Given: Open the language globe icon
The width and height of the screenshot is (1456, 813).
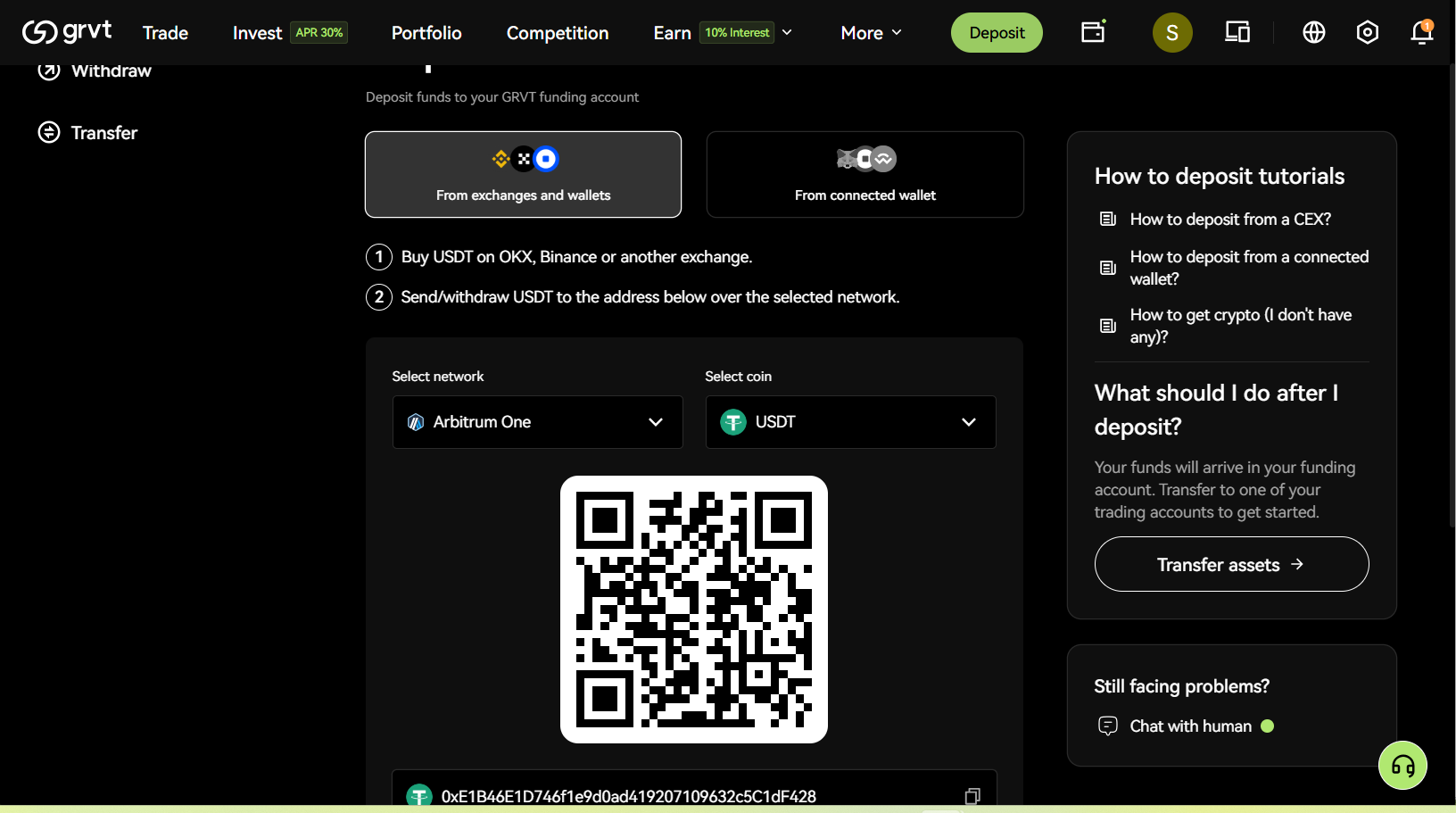Looking at the screenshot, I should click(1313, 33).
